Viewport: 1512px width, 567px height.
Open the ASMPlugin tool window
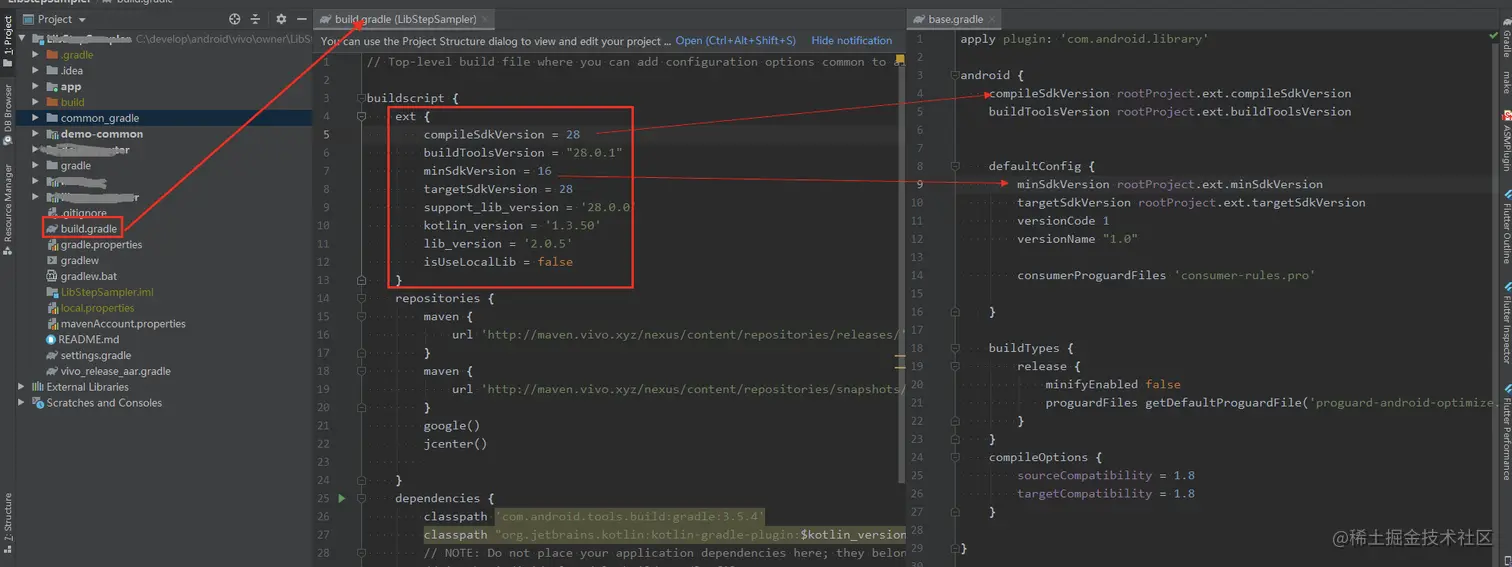tap(1505, 141)
